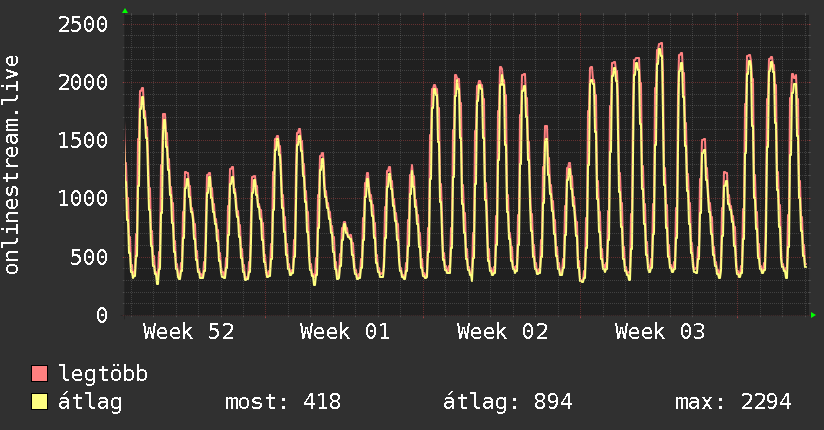
Task: Click the 2500 Y-axis tick label
Action: [x=83, y=24]
